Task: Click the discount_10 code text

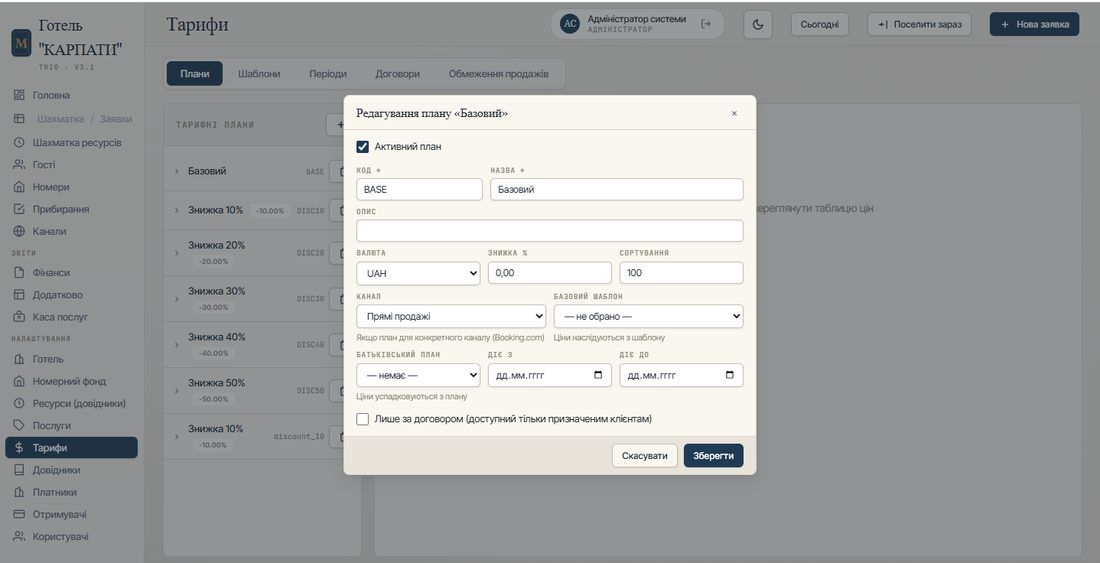Action: click(x=300, y=436)
